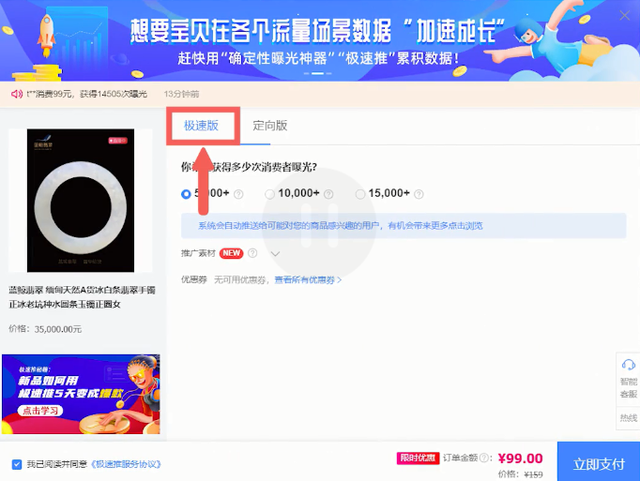Open the 新品如何用极速推 tutorial banner

pyautogui.click(x=81, y=394)
